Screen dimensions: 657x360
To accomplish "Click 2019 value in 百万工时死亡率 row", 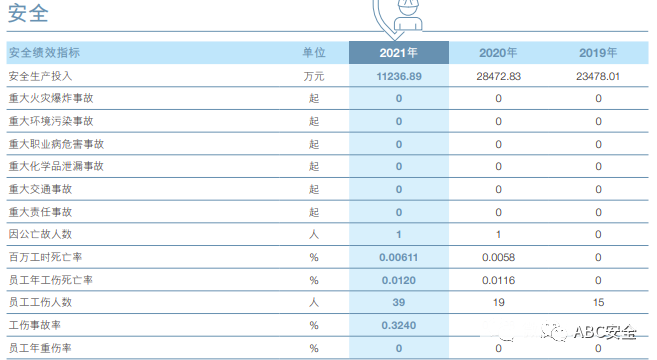I will coord(598,257).
